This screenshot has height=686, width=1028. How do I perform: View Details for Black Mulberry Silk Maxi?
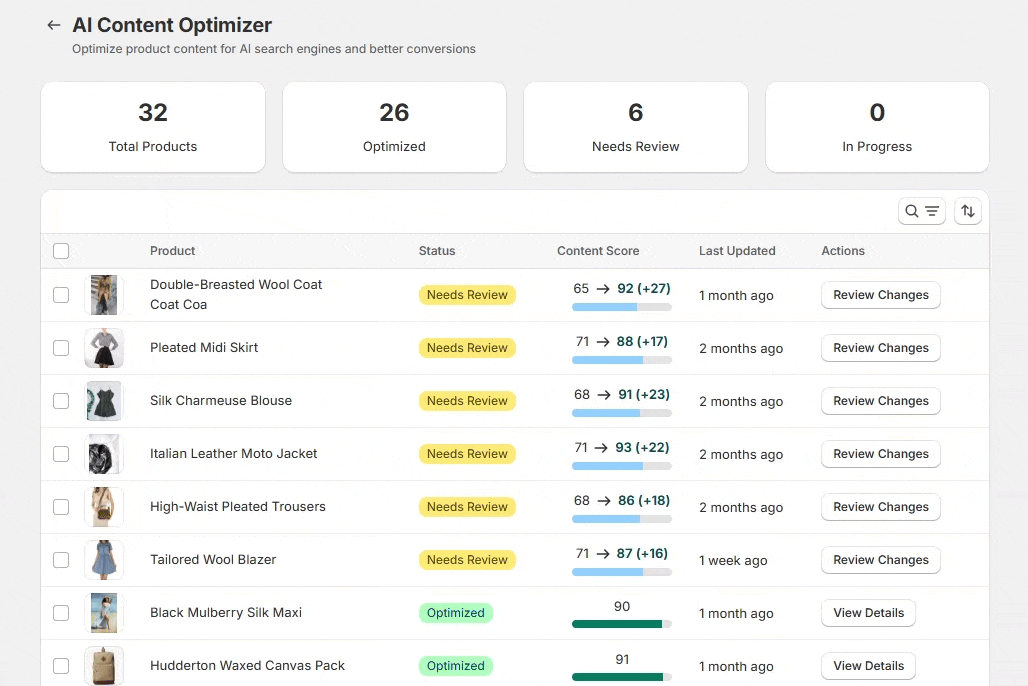[x=868, y=613]
